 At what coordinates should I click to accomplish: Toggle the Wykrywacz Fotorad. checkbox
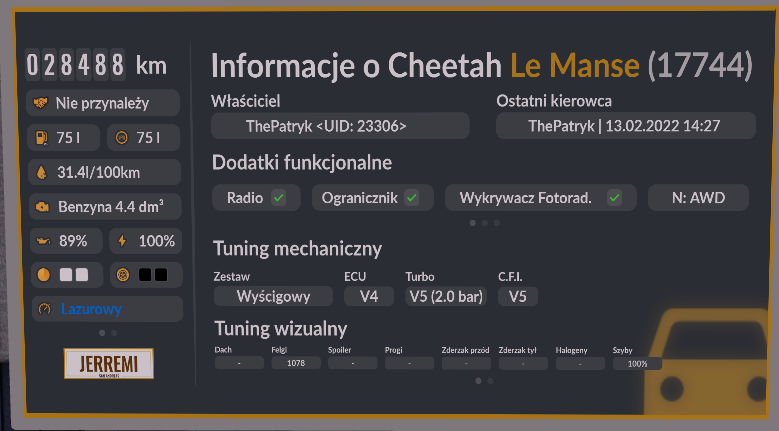[x=615, y=198]
